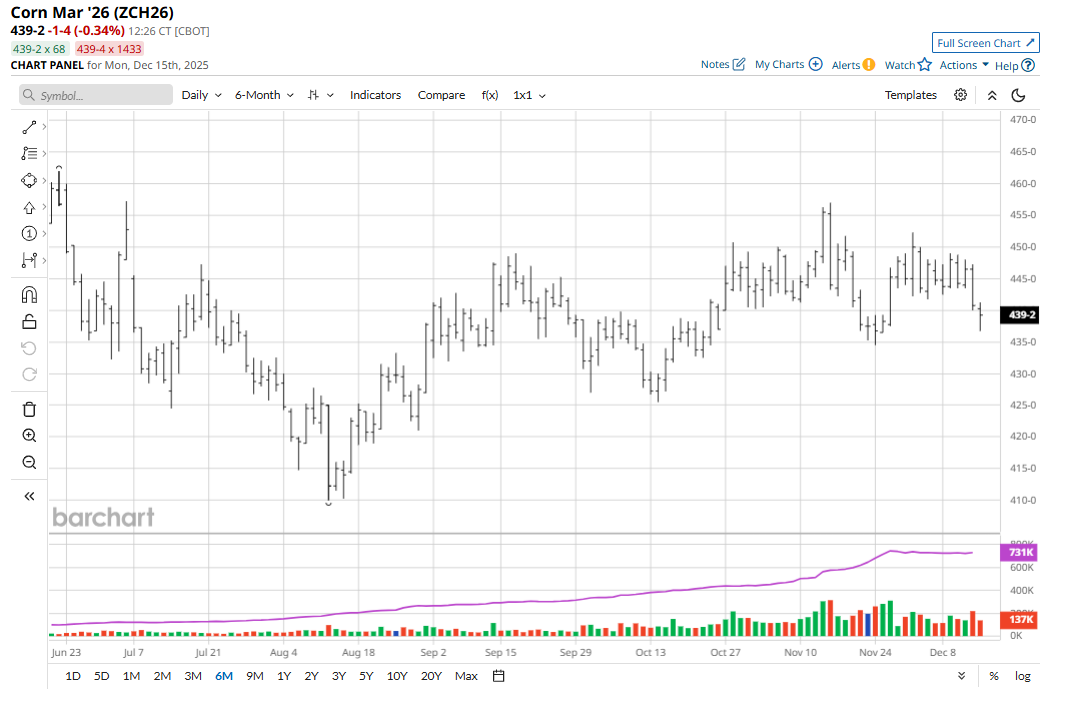Click the 731K open interest label
The height and width of the screenshot is (701, 1067).
pyautogui.click(x=1019, y=552)
